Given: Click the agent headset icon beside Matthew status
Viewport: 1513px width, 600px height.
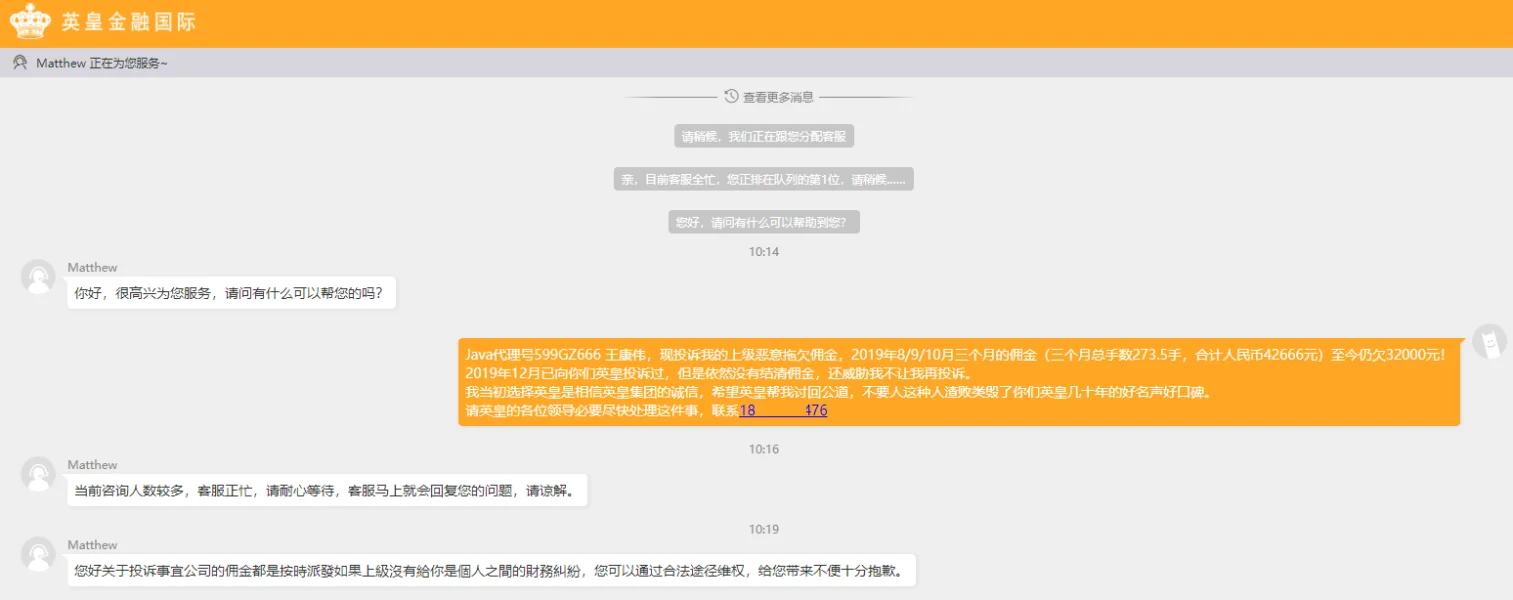Looking at the screenshot, I should coord(19,62).
